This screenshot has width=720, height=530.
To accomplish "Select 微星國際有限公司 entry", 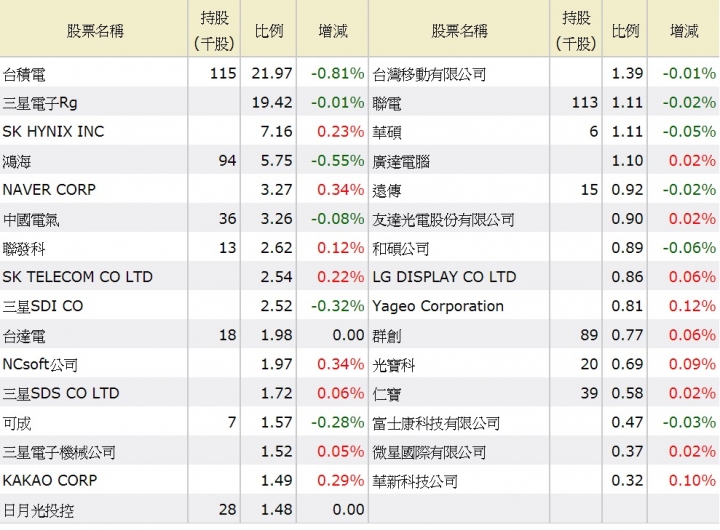I will [429, 452].
